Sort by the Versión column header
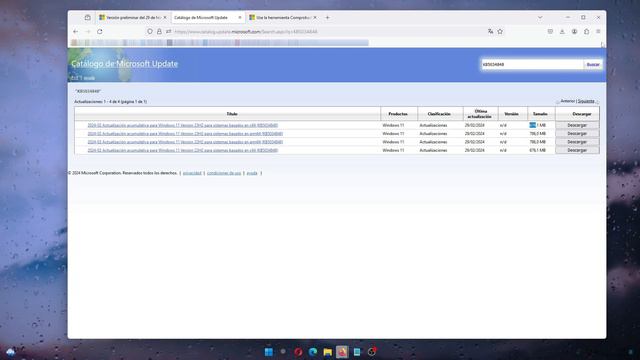 [x=511, y=114]
